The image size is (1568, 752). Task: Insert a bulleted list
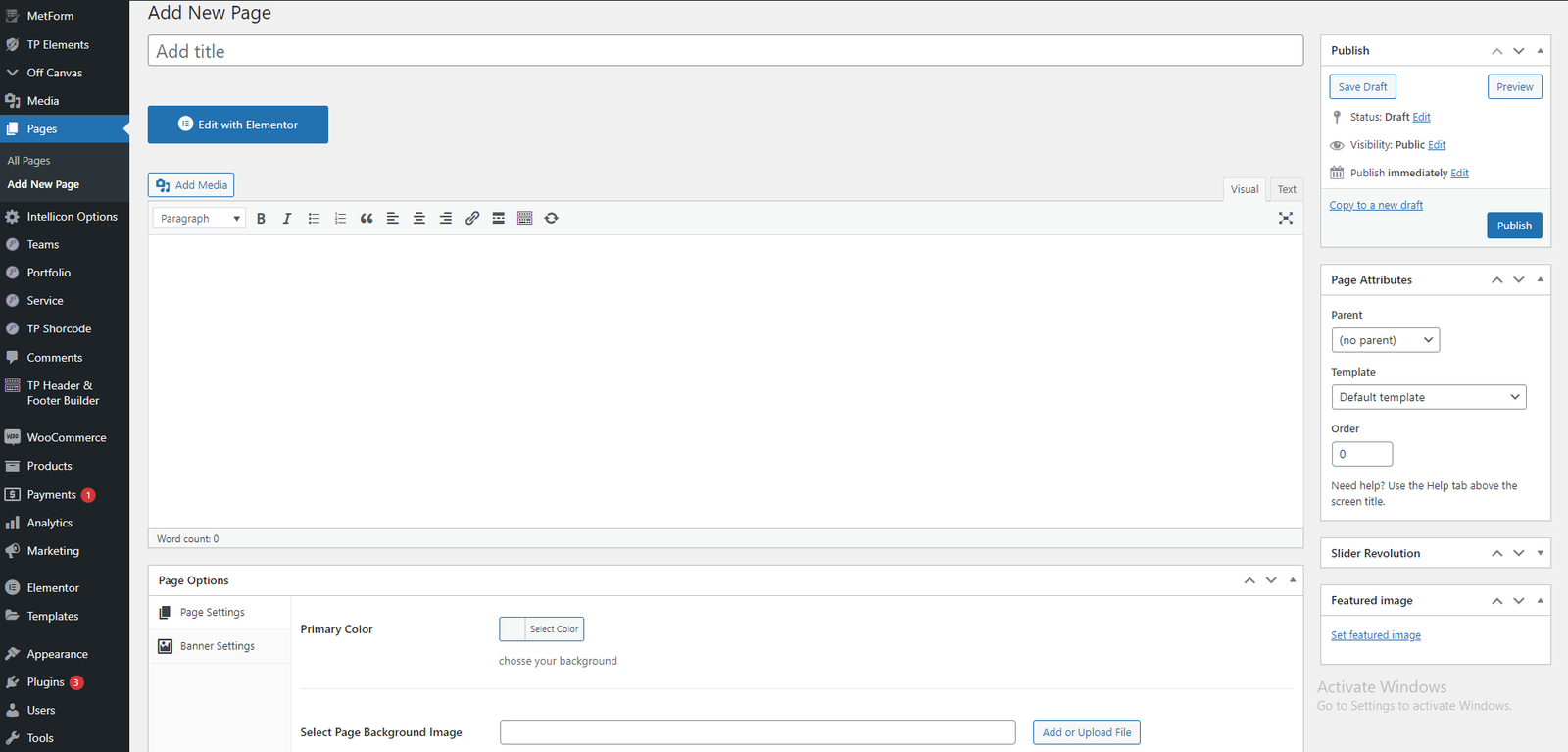pos(314,219)
